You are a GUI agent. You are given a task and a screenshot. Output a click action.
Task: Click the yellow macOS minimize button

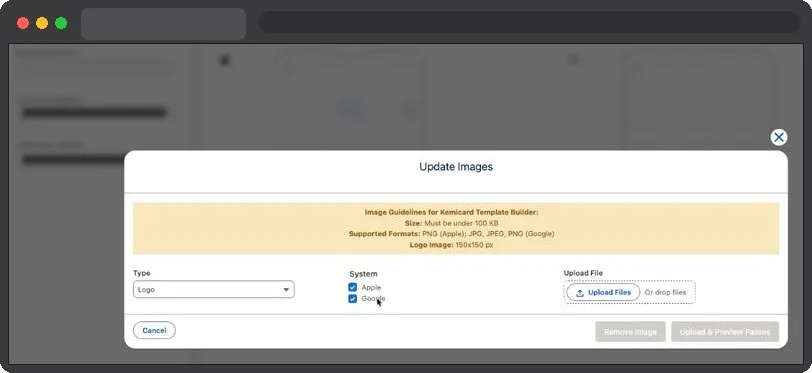coord(42,23)
